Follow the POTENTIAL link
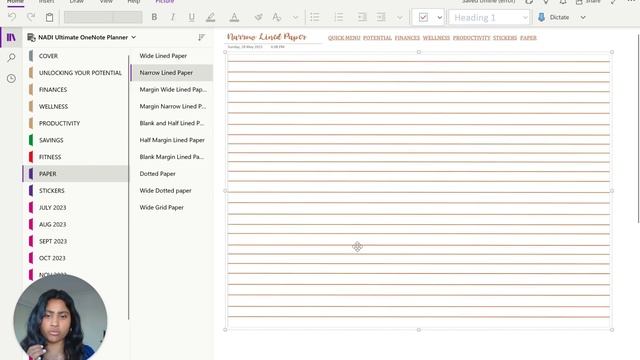640x360 pixels. 377,38
